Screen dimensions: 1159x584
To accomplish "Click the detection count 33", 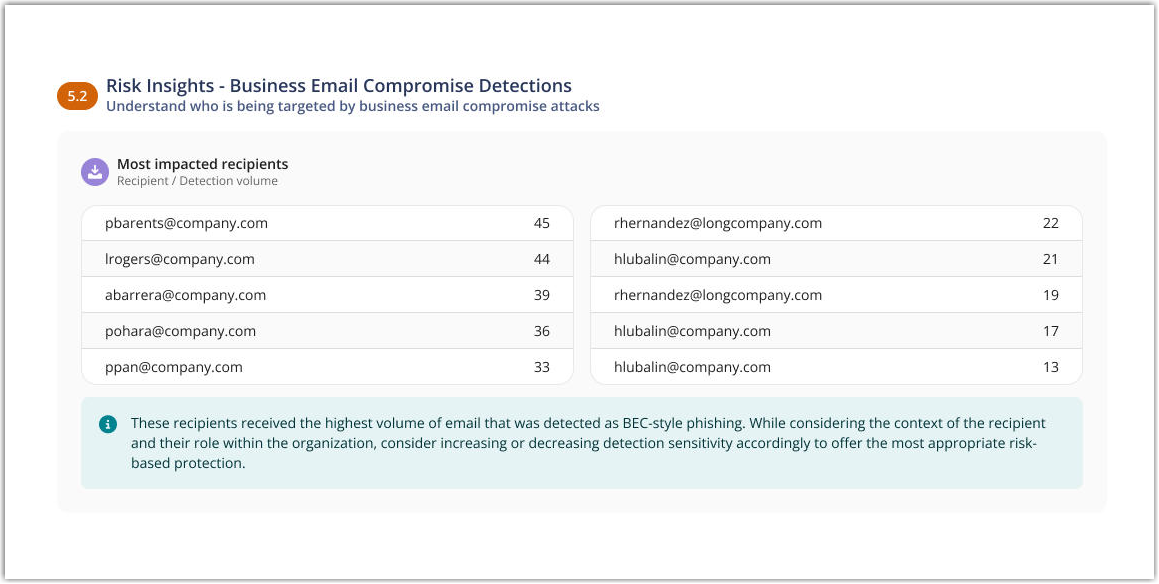I will tap(542, 367).
